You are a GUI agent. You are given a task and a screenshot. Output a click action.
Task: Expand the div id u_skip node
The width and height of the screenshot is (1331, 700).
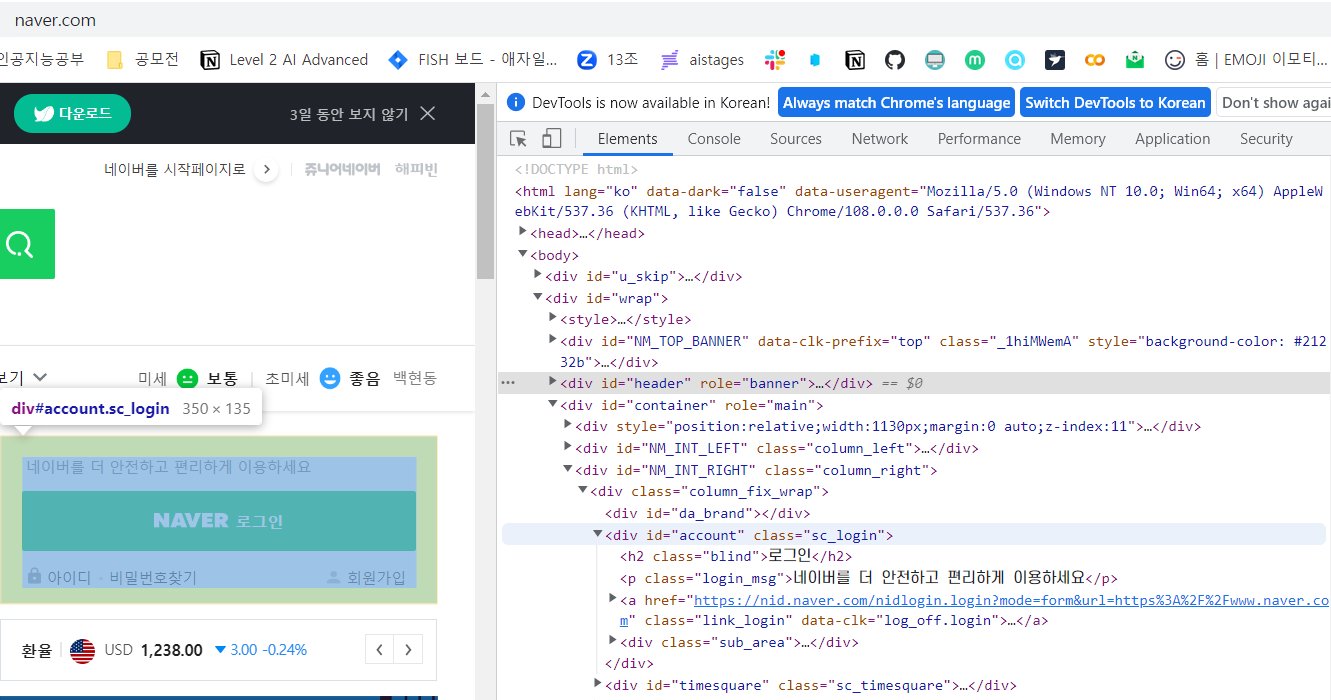click(538, 276)
